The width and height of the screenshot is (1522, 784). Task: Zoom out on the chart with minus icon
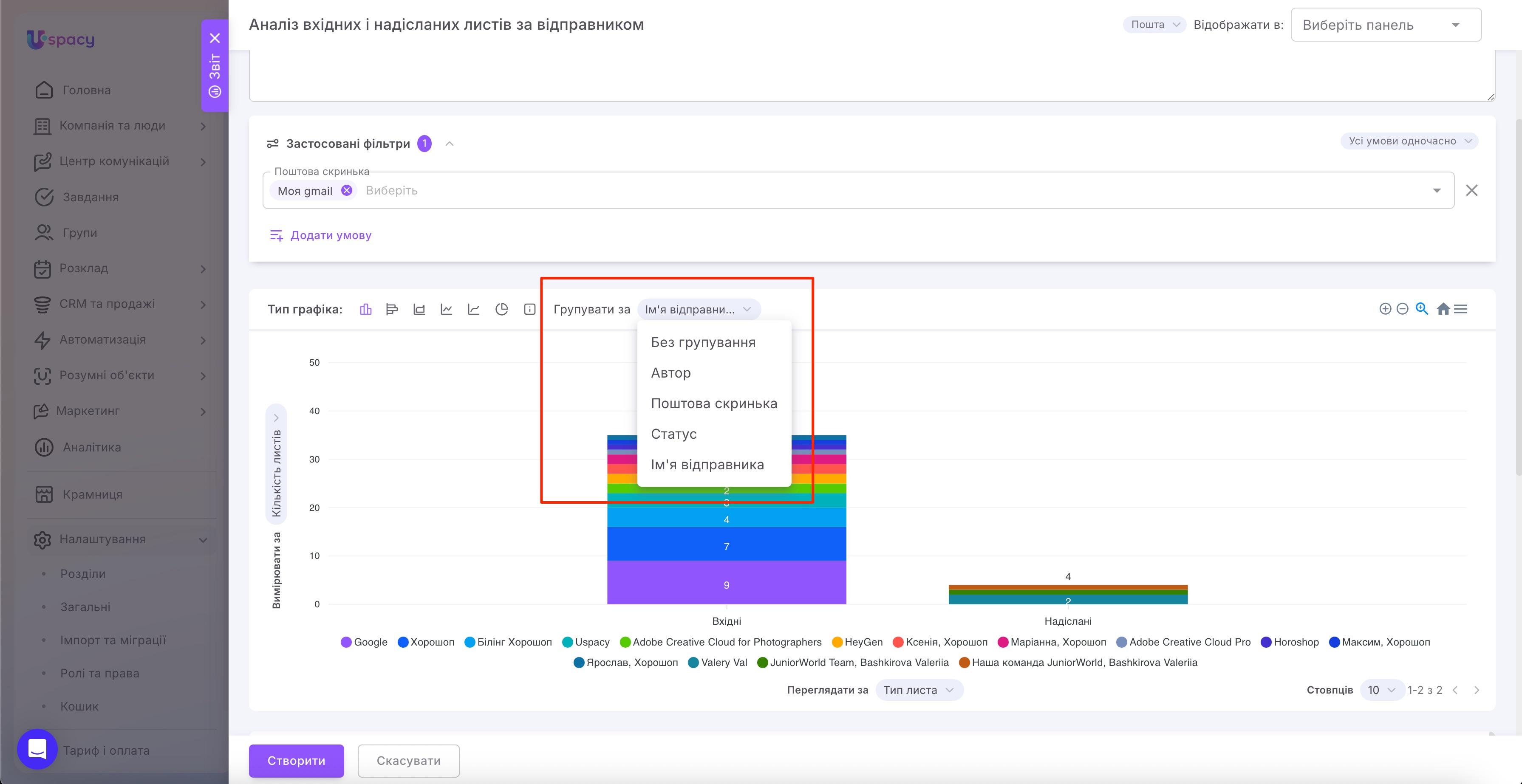pos(1402,309)
